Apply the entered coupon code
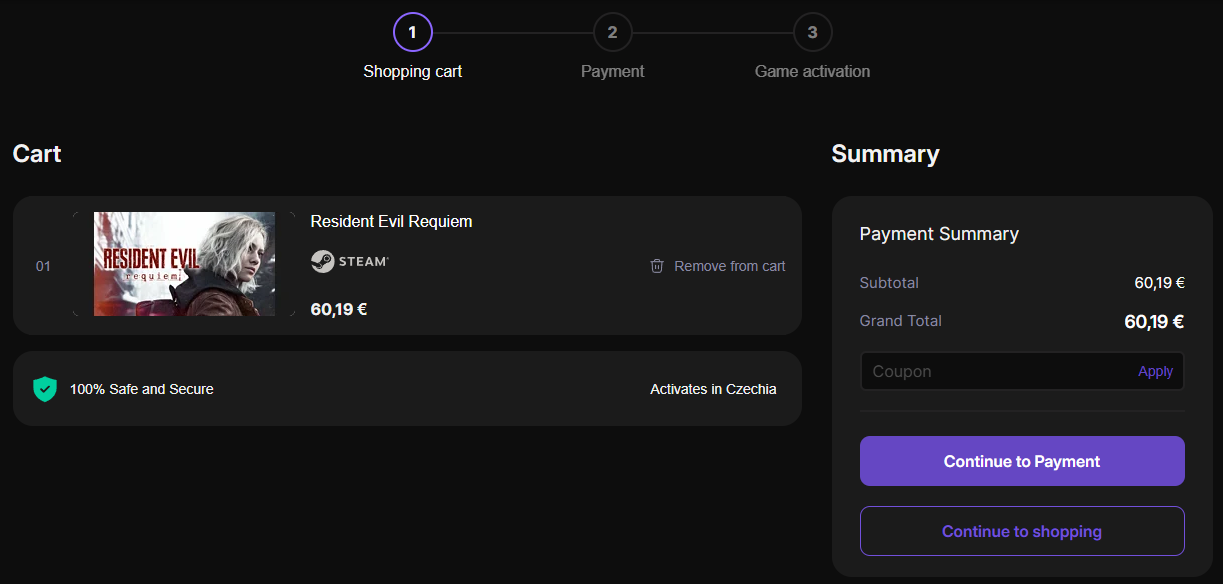 1155,371
